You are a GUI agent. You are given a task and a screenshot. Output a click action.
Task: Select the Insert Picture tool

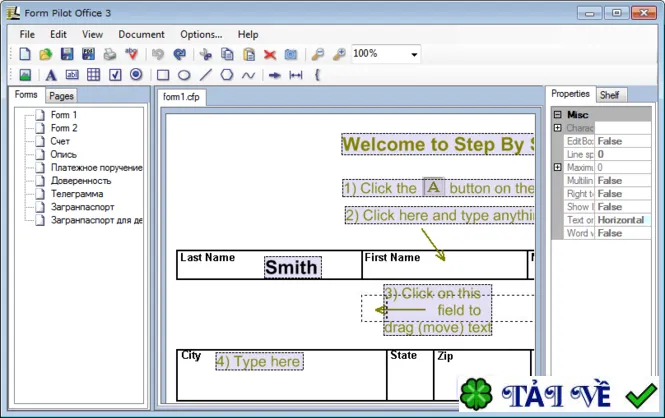[x=25, y=75]
